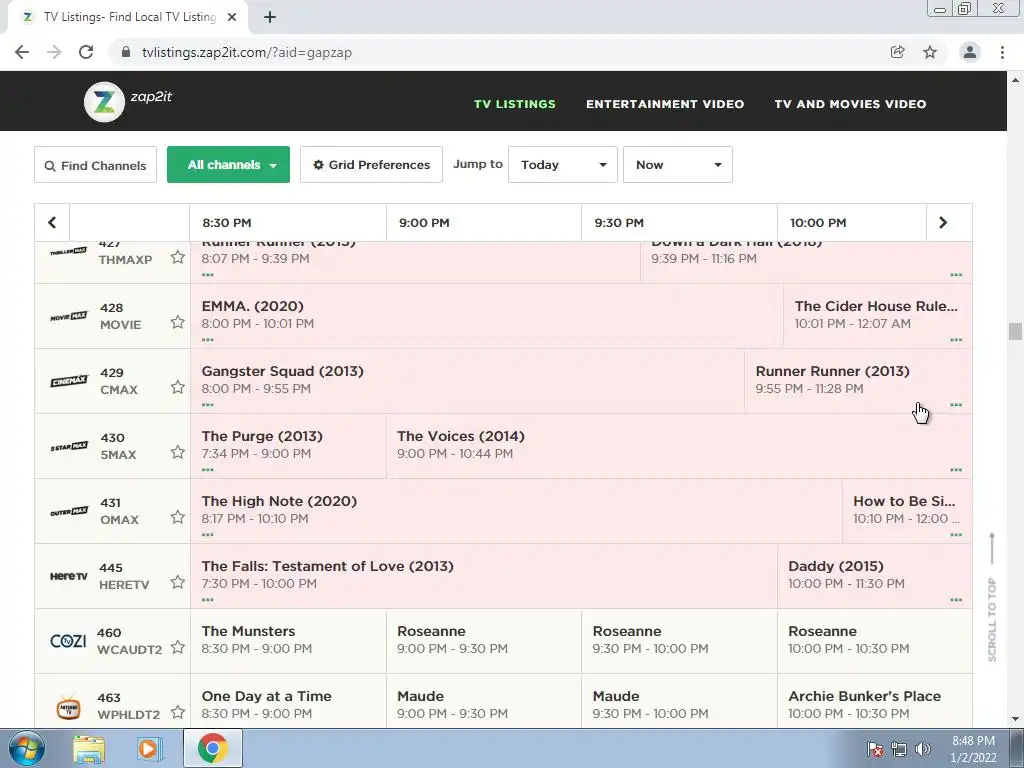Click the COZI TV channel logo

click(x=68, y=641)
